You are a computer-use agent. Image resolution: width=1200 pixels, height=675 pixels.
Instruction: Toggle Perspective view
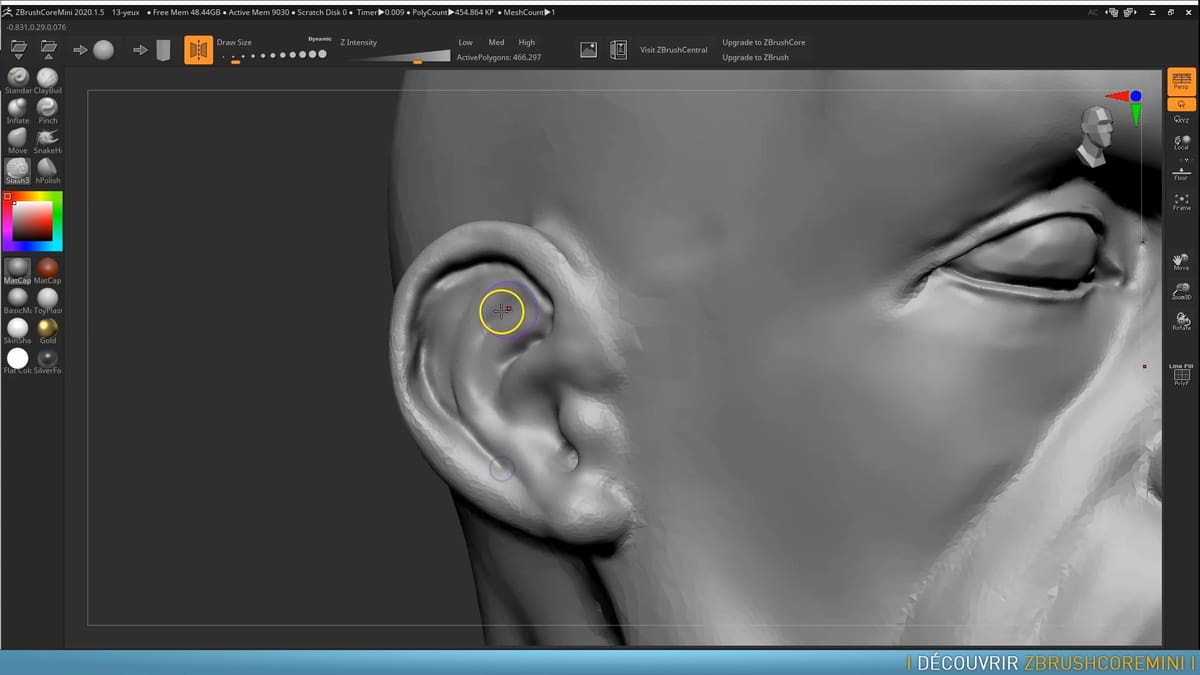point(1181,82)
